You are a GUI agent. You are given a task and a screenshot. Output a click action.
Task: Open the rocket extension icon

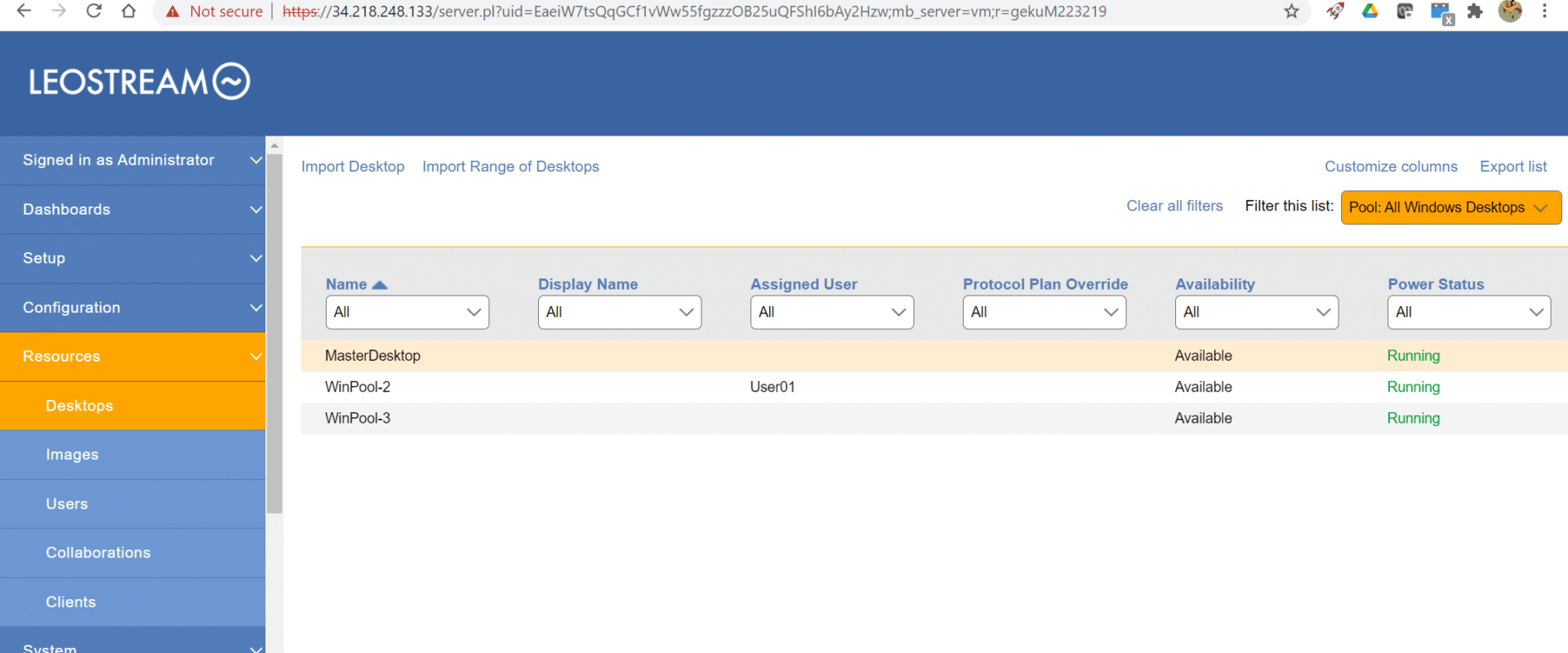(1335, 11)
